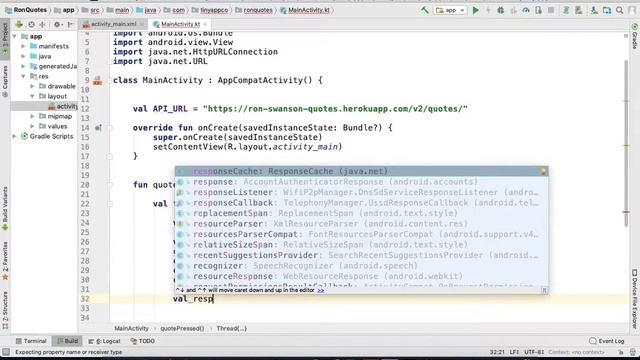Choose responseListener completion suggestion
This screenshot has width=640, height=360.
pyautogui.click(x=361, y=192)
